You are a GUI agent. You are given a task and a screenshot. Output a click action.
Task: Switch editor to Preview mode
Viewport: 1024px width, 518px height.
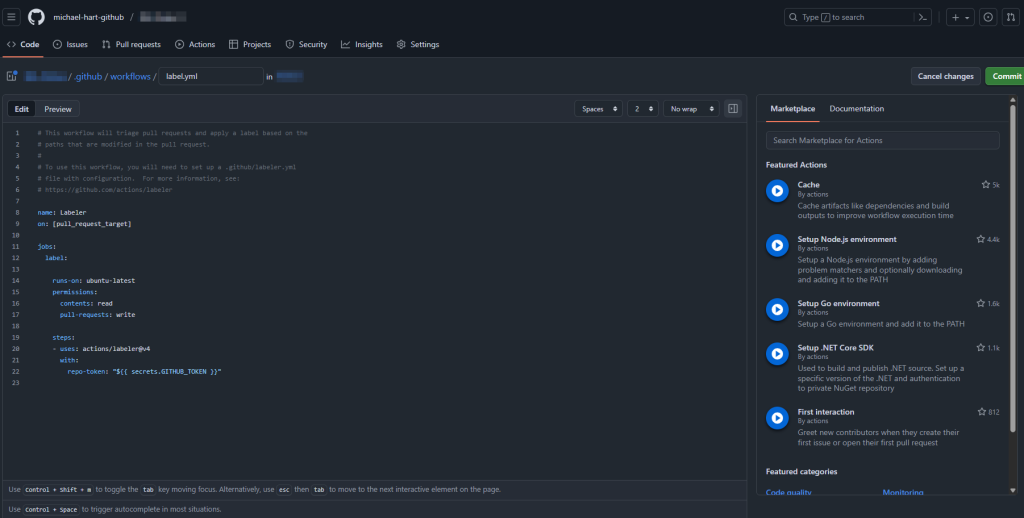tap(58, 109)
